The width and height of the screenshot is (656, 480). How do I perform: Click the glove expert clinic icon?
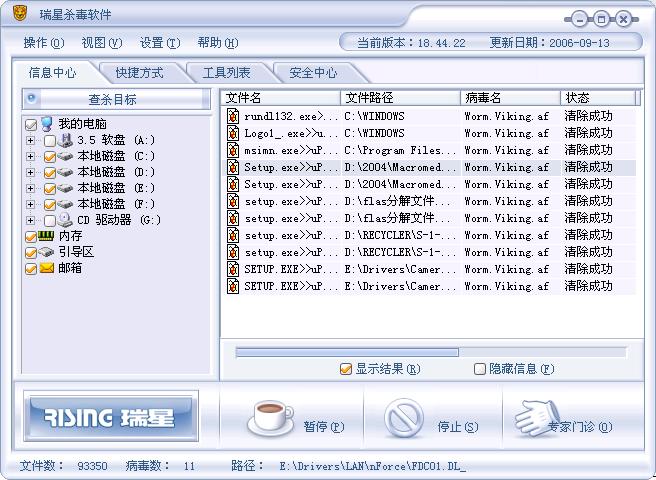point(537,418)
